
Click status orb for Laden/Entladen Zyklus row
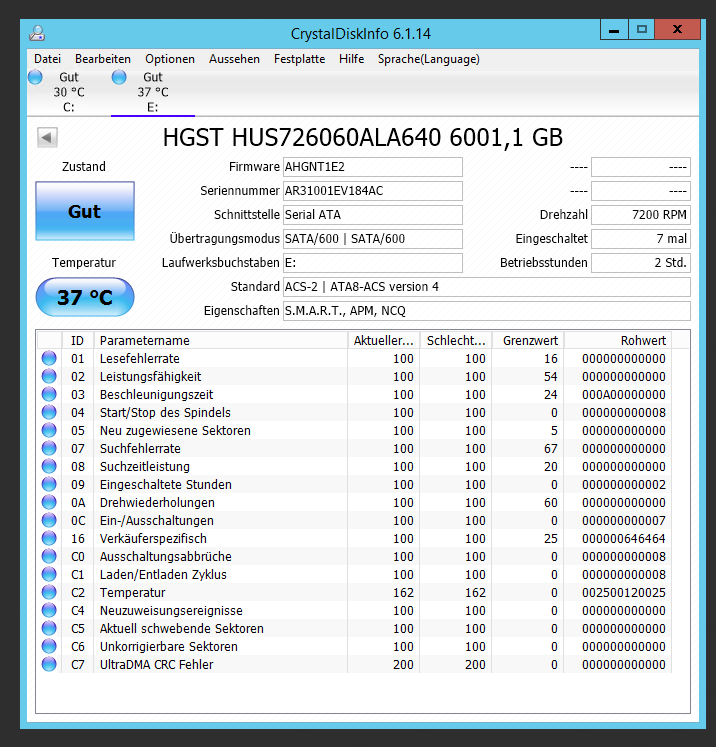(49, 574)
